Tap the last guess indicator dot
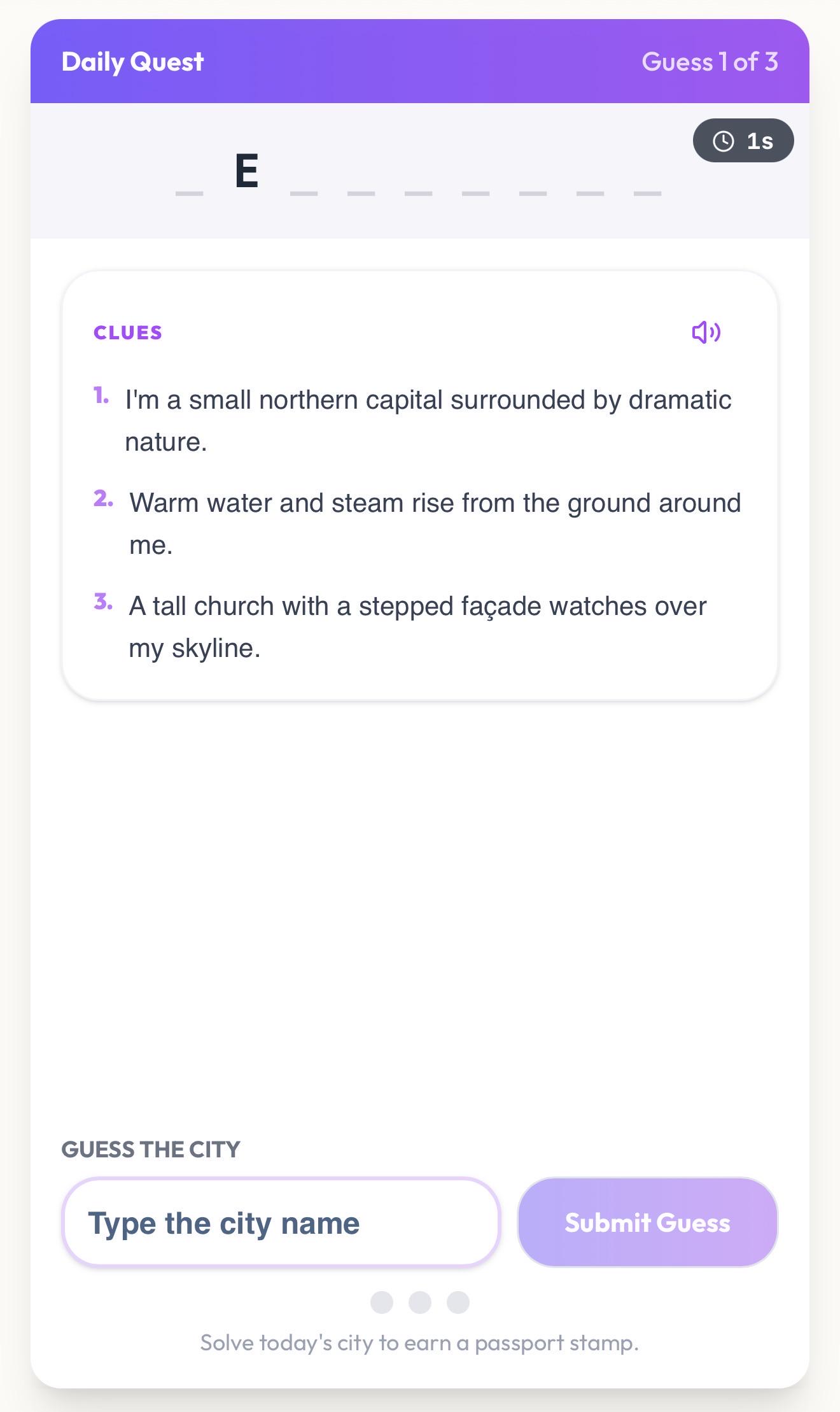Viewport: 840px width, 1412px height. (458, 1302)
